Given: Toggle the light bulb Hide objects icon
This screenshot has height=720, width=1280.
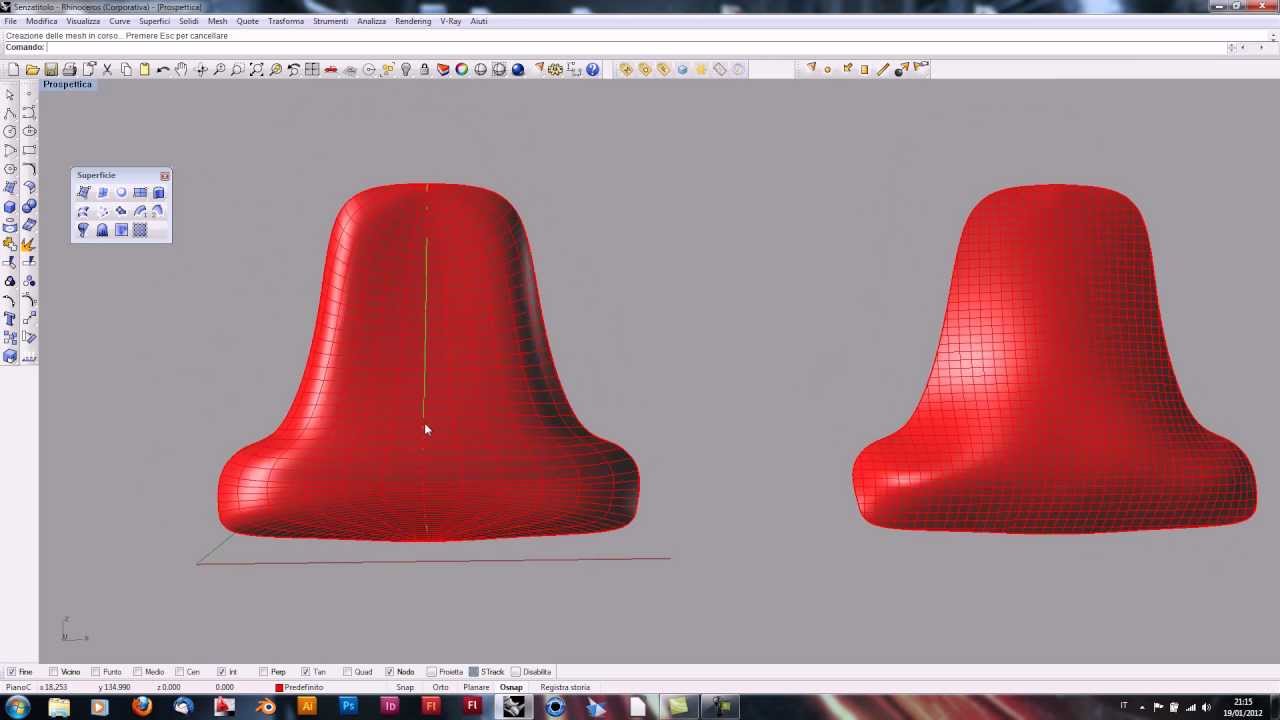Looking at the screenshot, I should click(x=406, y=69).
